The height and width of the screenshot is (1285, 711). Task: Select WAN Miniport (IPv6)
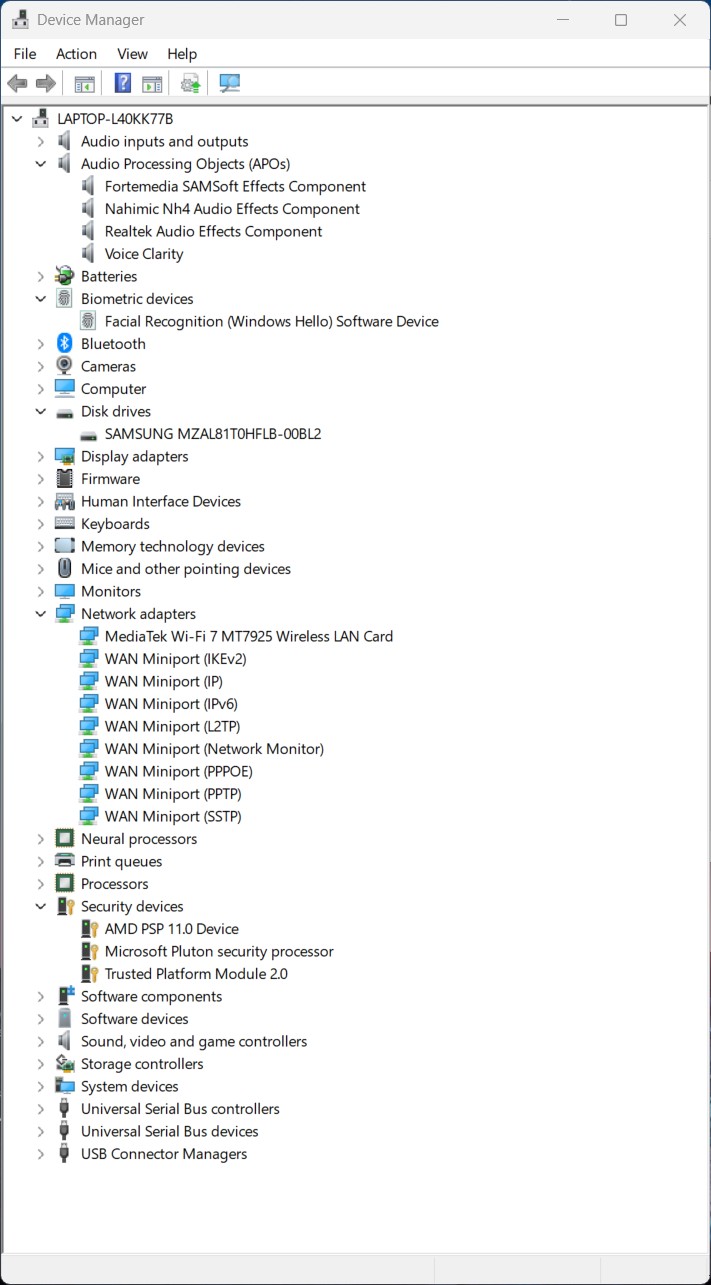click(171, 704)
